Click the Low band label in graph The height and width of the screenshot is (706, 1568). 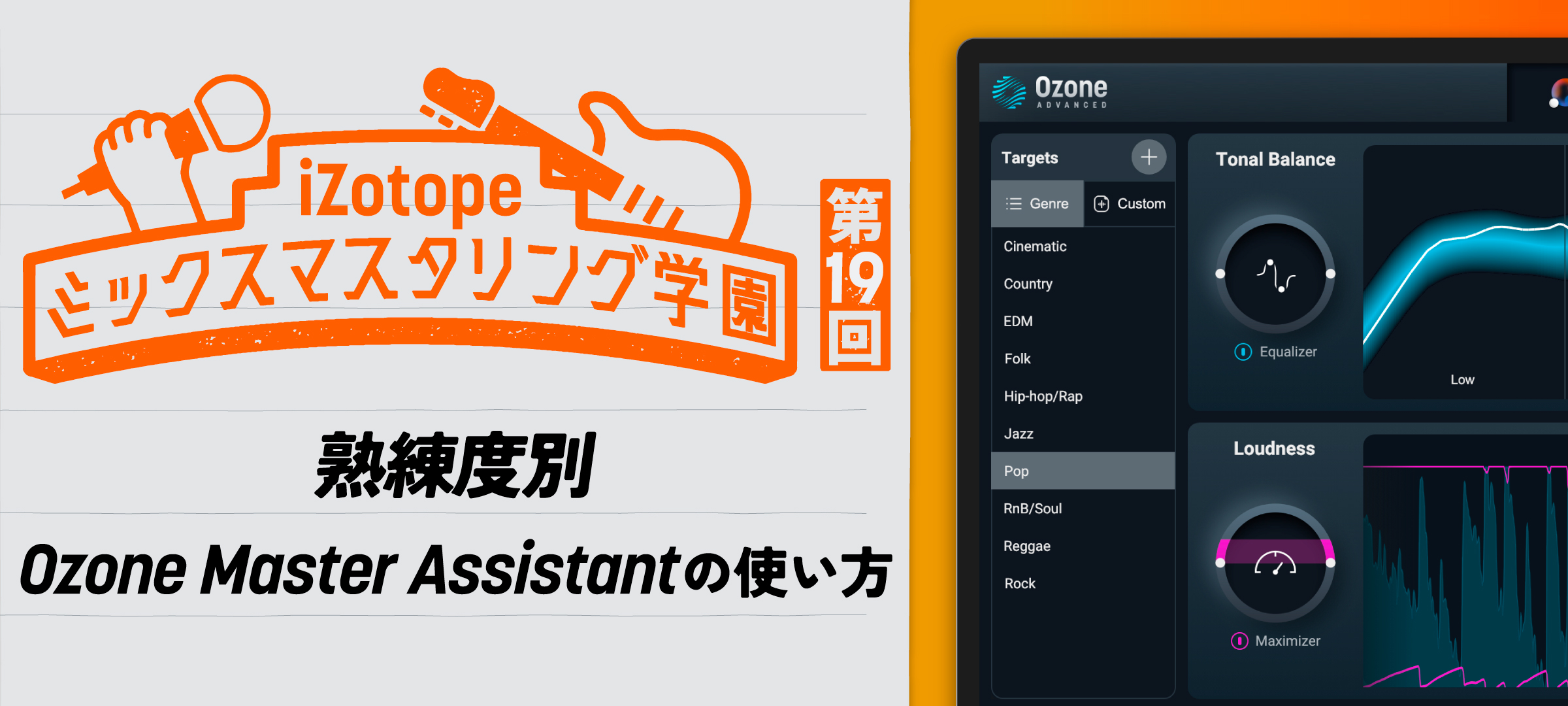[1462, 380]
